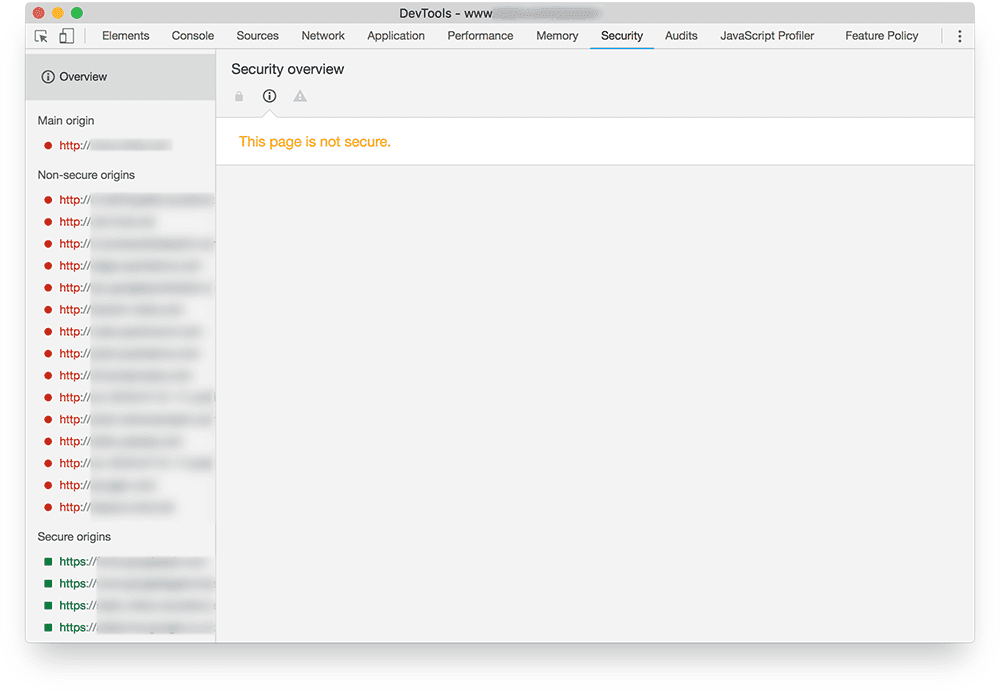Image resolution: width=1000 pixels, height=691 pixels.
Task: Click a red dot next to a non-secure origin
Action: [48, 199]
